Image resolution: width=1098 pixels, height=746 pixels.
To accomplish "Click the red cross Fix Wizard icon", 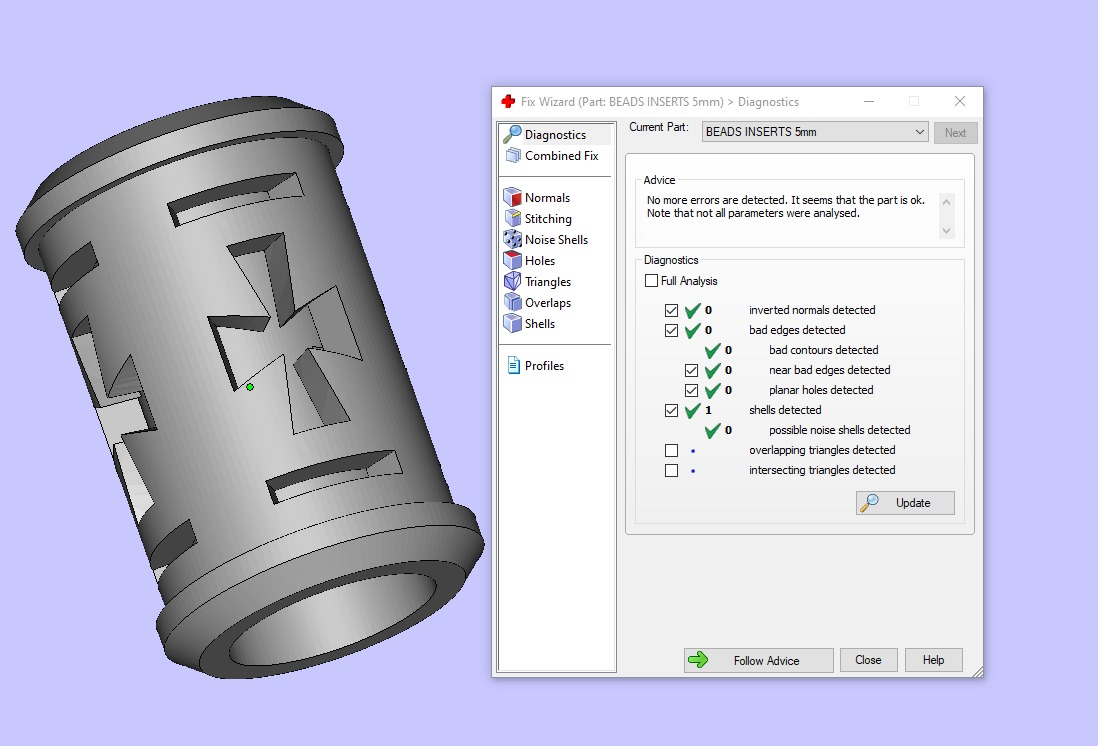I will 508,102.
